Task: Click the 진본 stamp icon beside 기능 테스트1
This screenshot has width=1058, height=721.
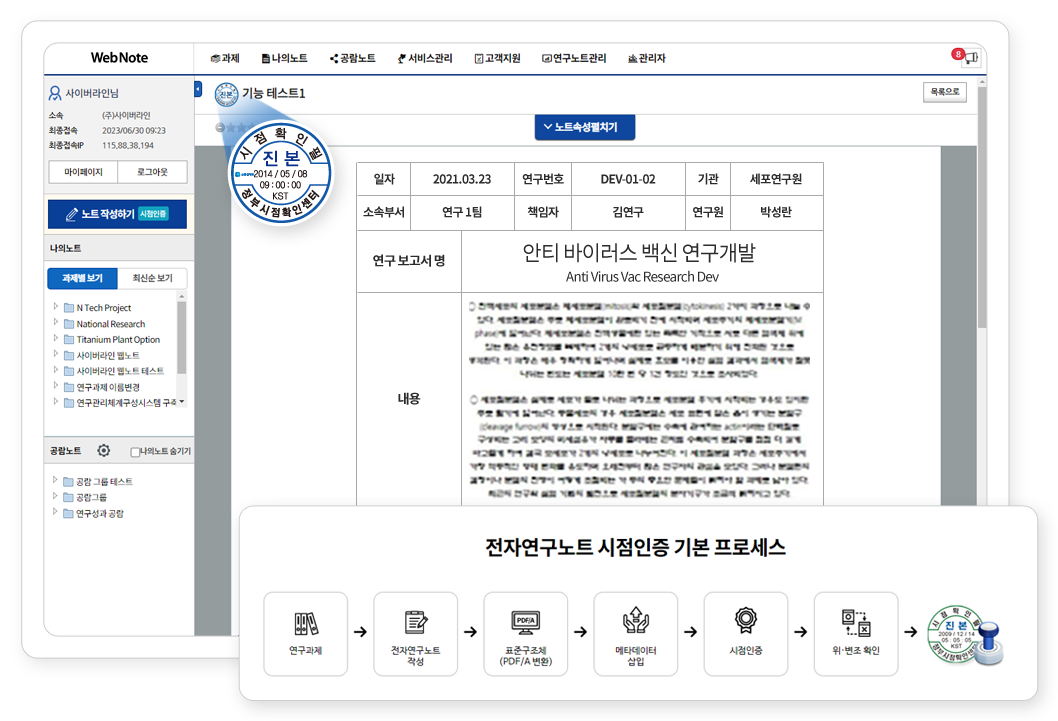Action: tap(226, 94)
